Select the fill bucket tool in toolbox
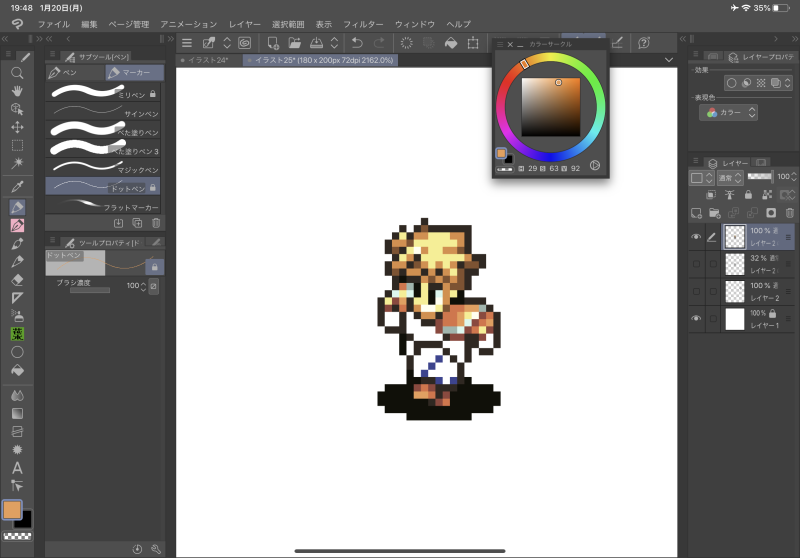 point(17,370)
